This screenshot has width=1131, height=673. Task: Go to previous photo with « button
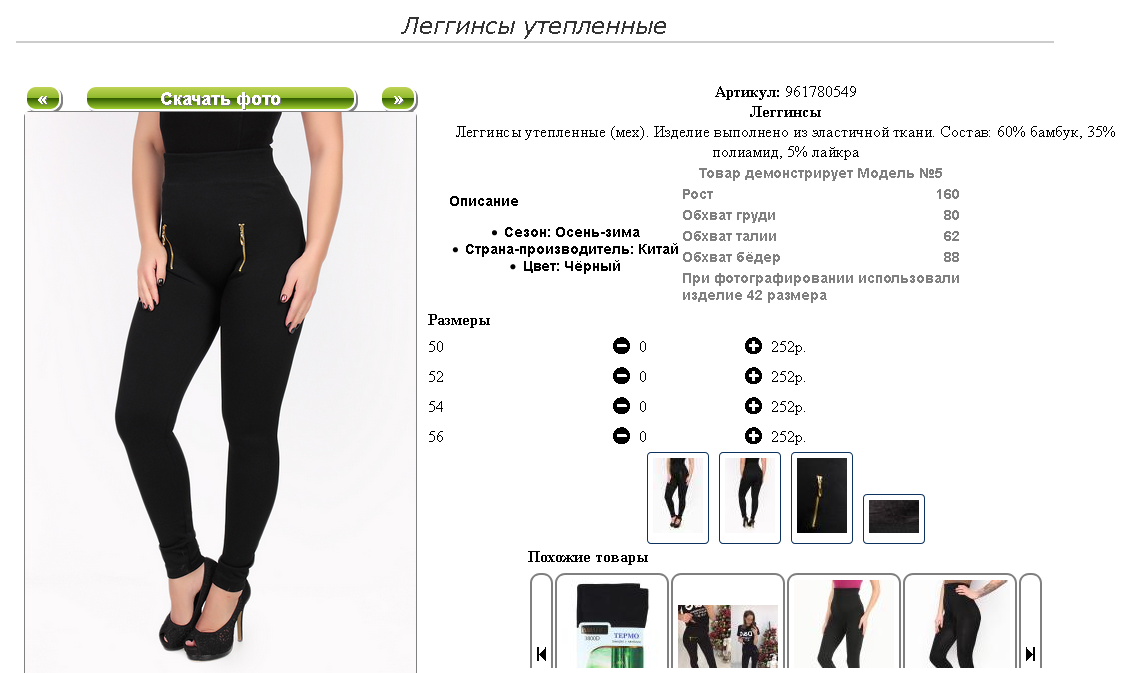(x=43, y=99)
